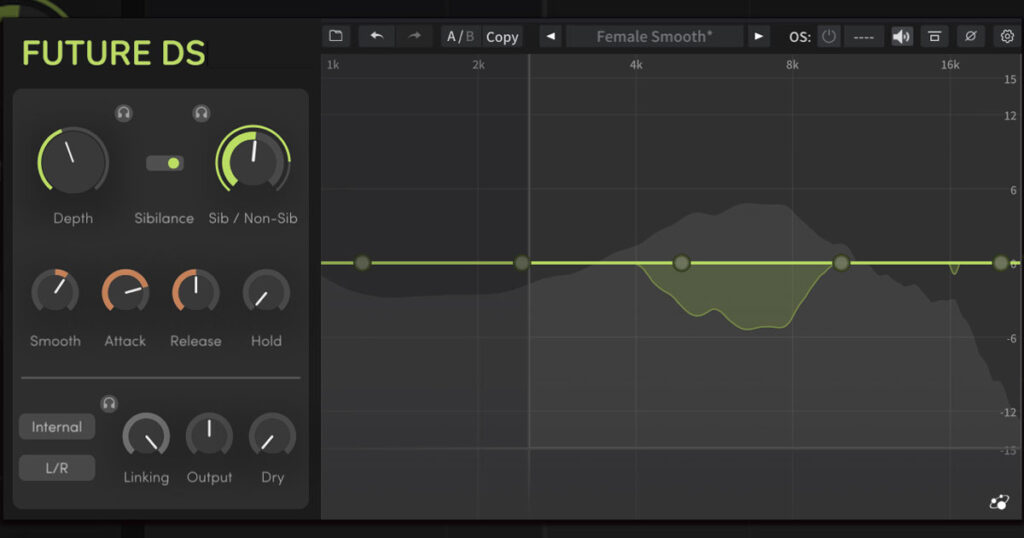Toggle the speaker audition icon
The width and height of the screenshot is (1024, 538).
coord(902,37)
